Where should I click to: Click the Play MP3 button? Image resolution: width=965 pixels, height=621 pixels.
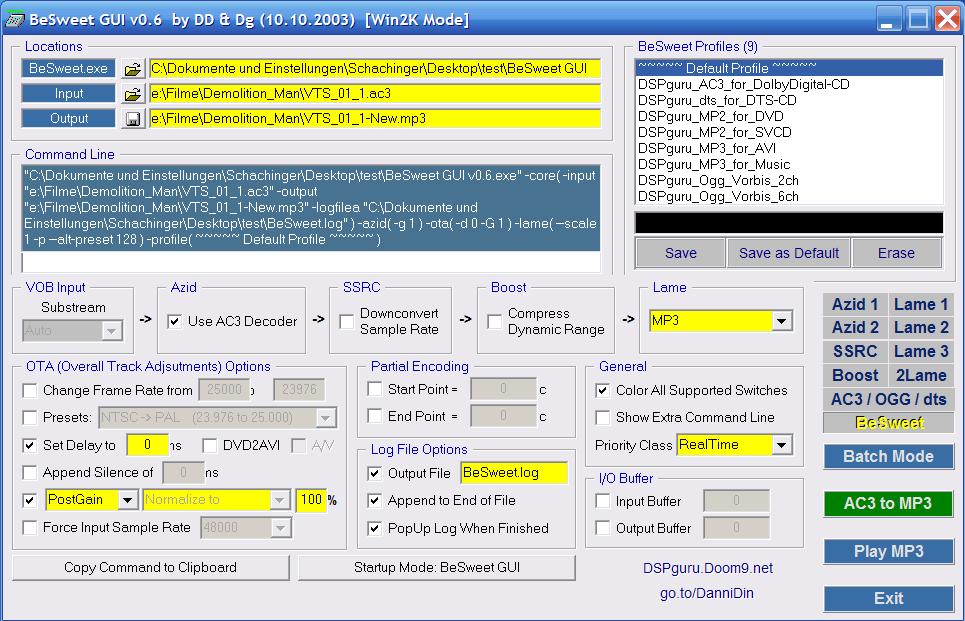click(889, 551)
